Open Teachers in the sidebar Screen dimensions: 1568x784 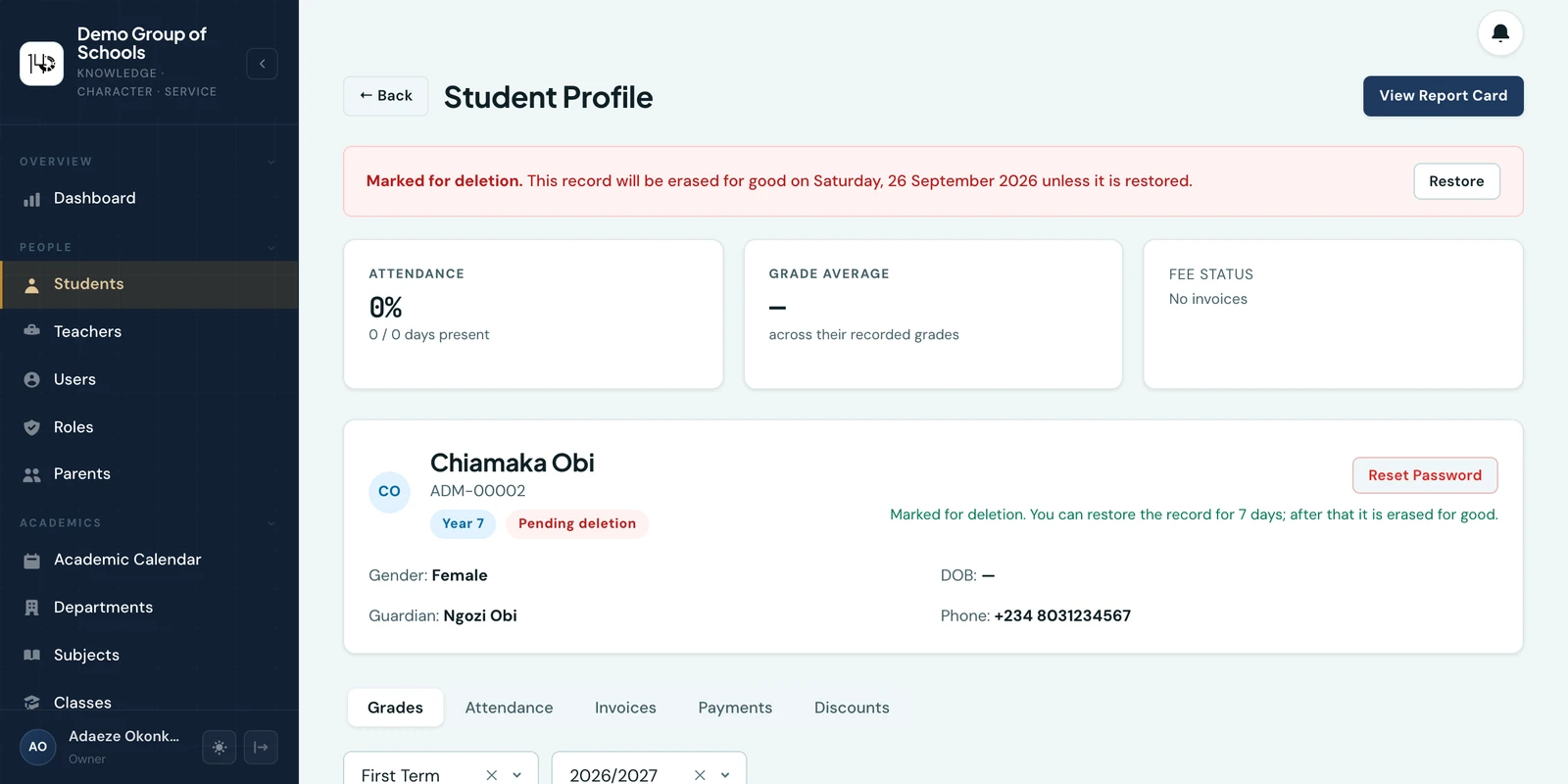pyautogui.click(x=149, y=332)
